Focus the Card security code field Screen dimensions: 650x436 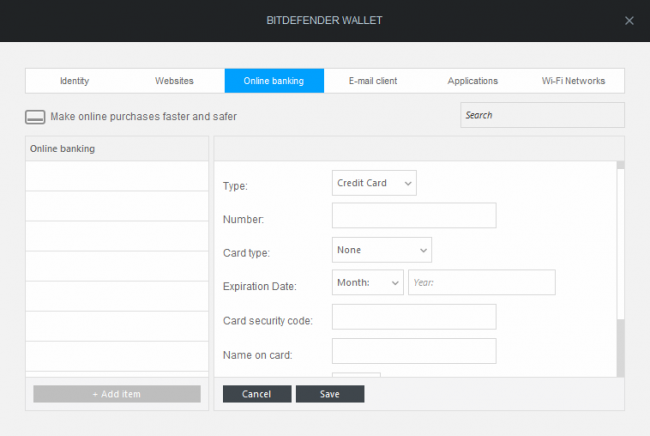coord(414,317)
